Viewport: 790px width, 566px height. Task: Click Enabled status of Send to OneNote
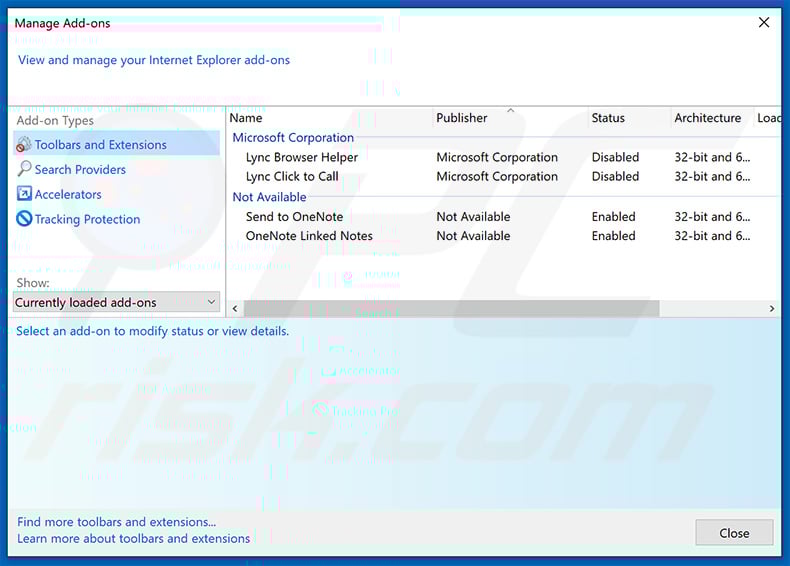click(613, 217)
